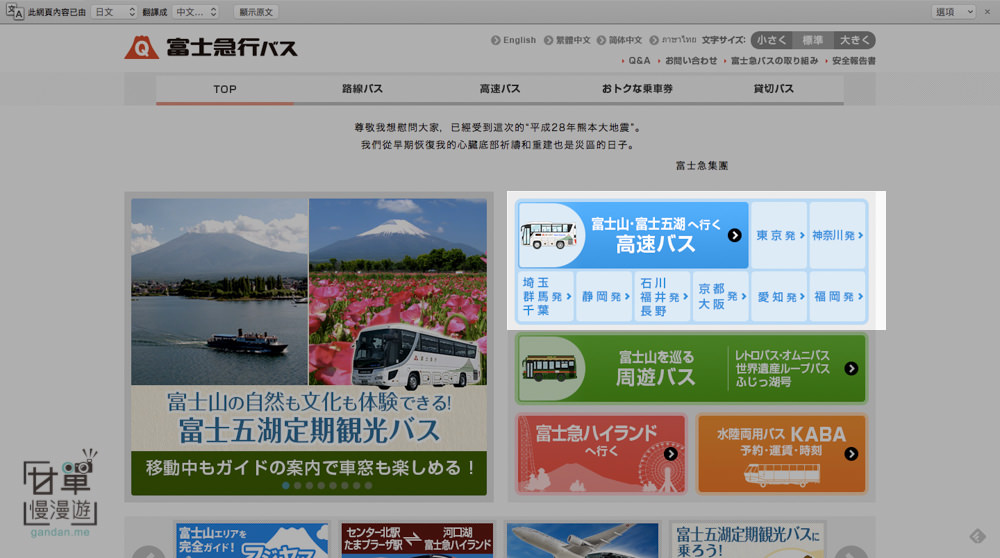Open the 選項 options dropdown
The image size is (1000, 558).
[953, 11]
